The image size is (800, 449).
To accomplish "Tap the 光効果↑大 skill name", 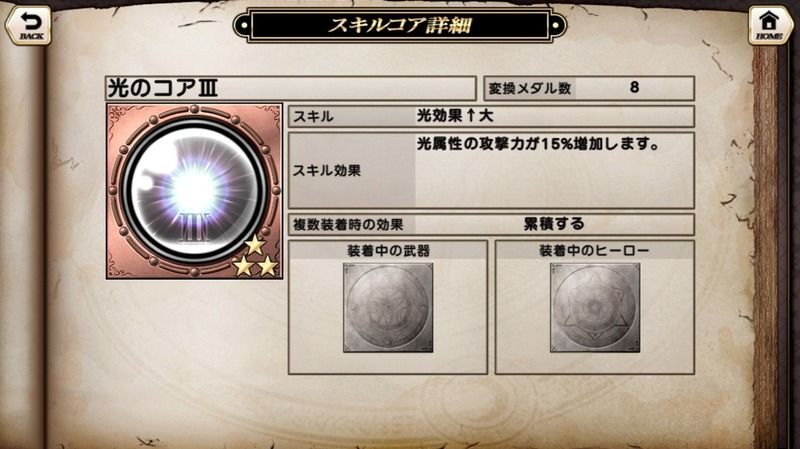I will point(455,116).
